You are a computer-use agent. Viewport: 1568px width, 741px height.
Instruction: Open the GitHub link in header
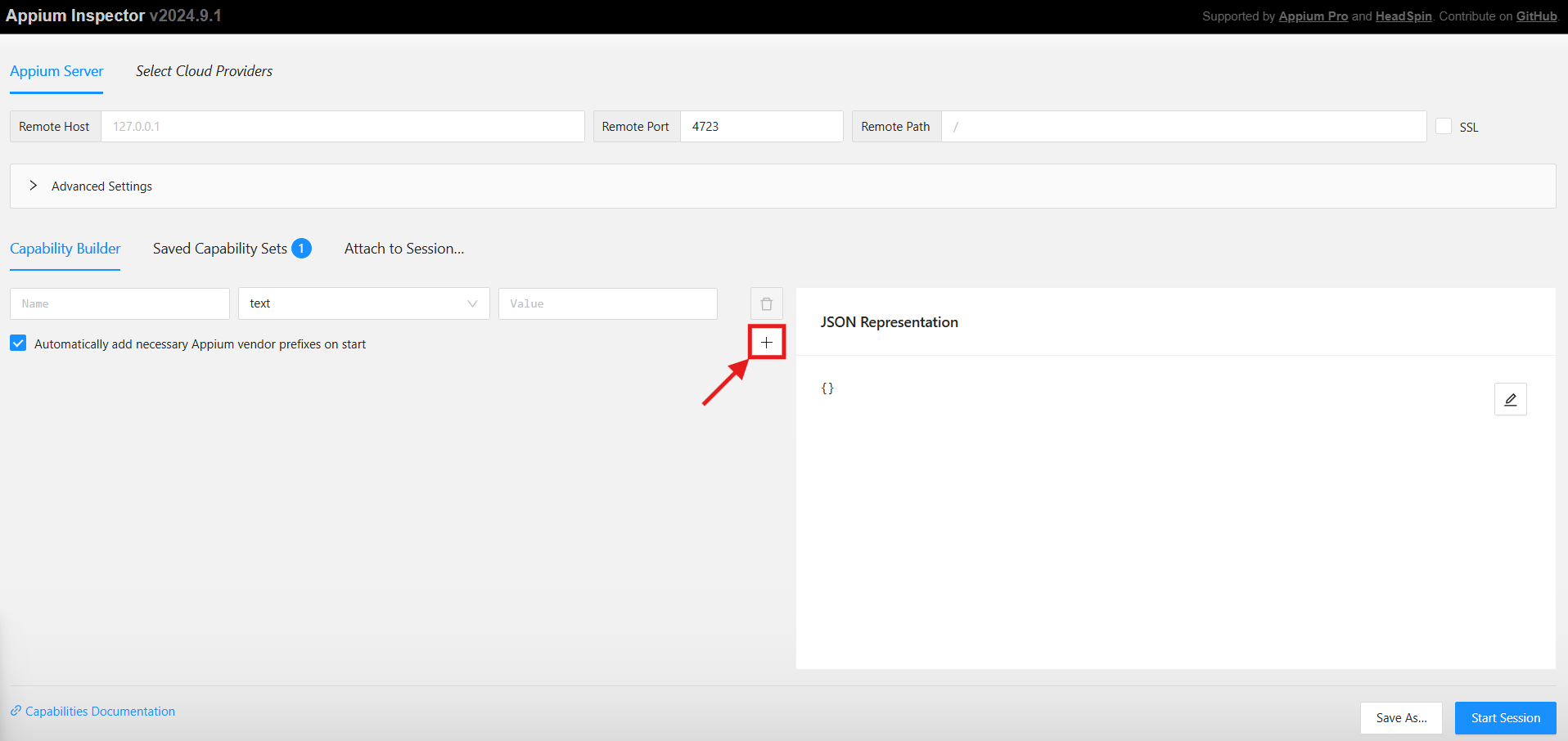(1536, 16)
